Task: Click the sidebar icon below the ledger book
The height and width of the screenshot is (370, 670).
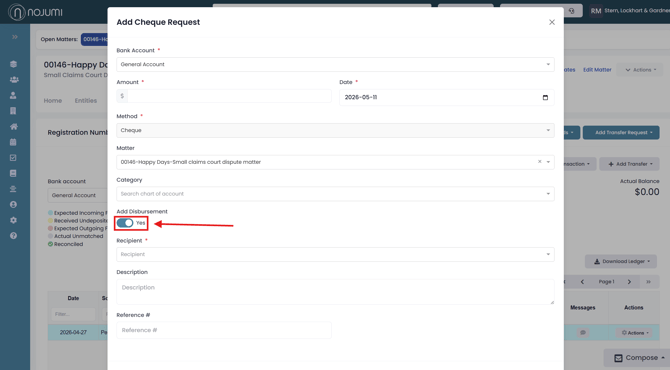Action: (13, 189)
